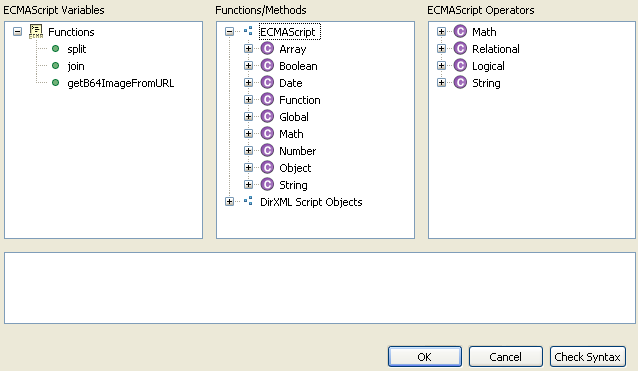Select the join function item
This screenshot has height=371, width=638.
[76, 66]
